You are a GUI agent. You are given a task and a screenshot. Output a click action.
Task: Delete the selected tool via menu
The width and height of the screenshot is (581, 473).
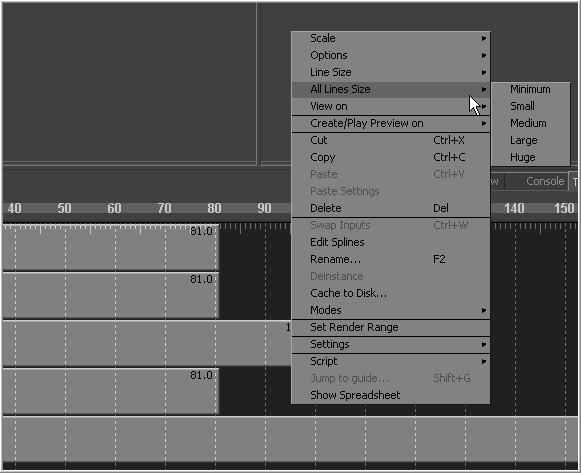click(391, 208)
